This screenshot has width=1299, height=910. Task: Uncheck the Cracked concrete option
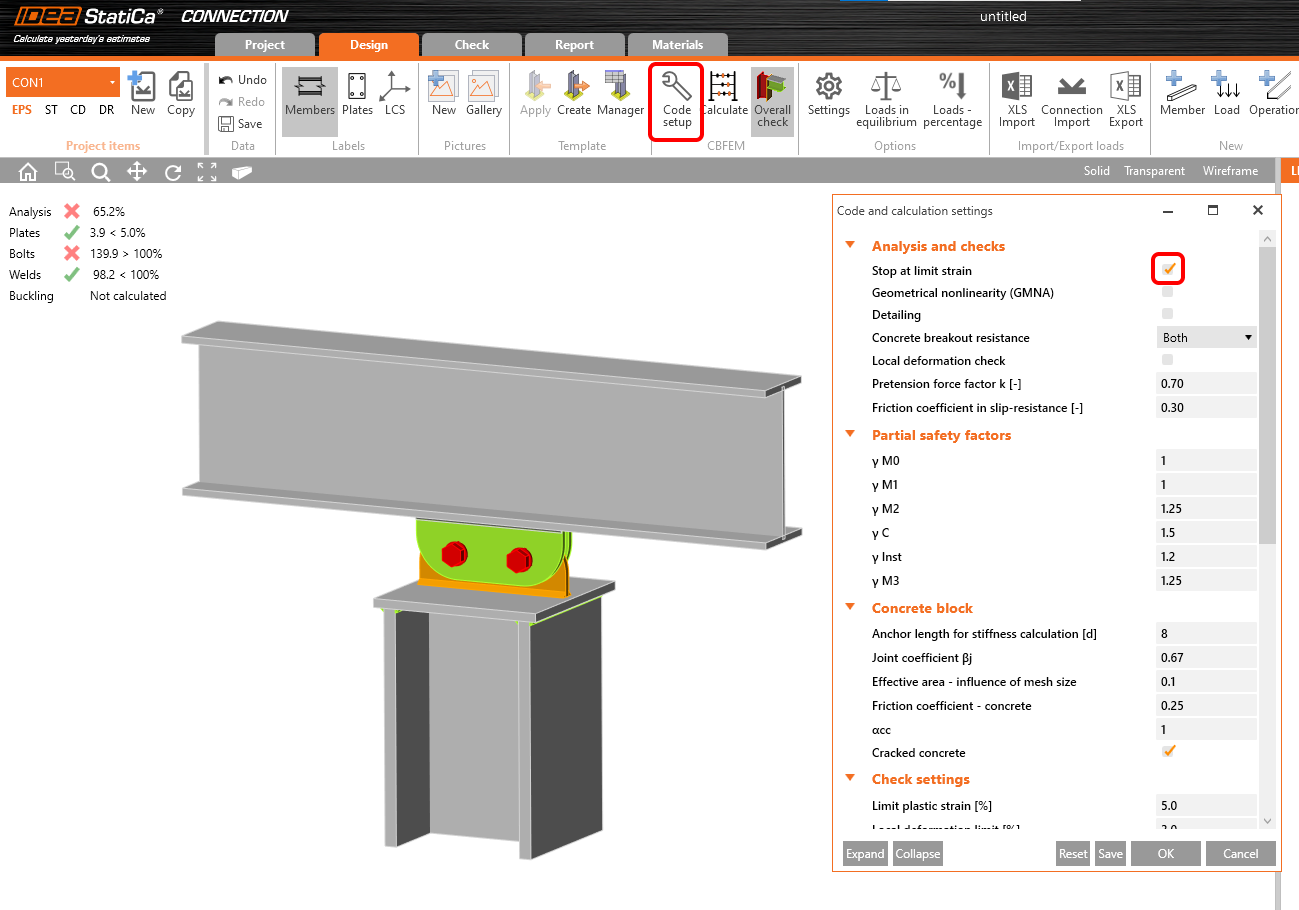click(x=1167, y=752)
